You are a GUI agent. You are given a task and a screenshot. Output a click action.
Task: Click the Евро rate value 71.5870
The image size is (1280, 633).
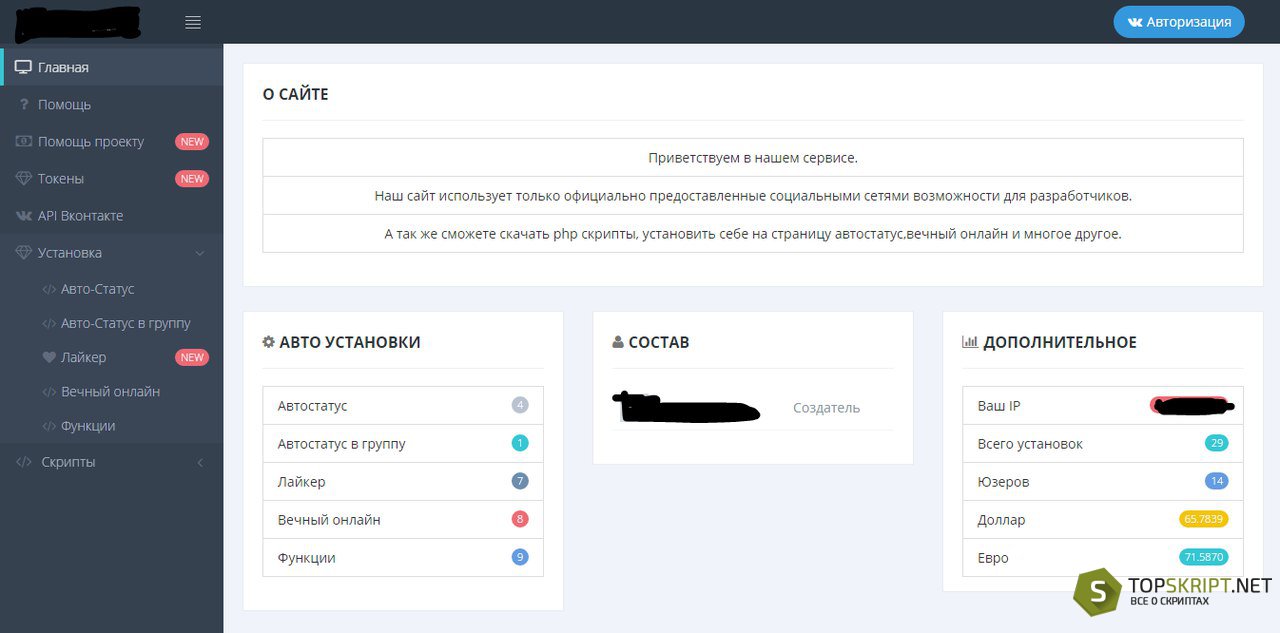coord(1204,557)
